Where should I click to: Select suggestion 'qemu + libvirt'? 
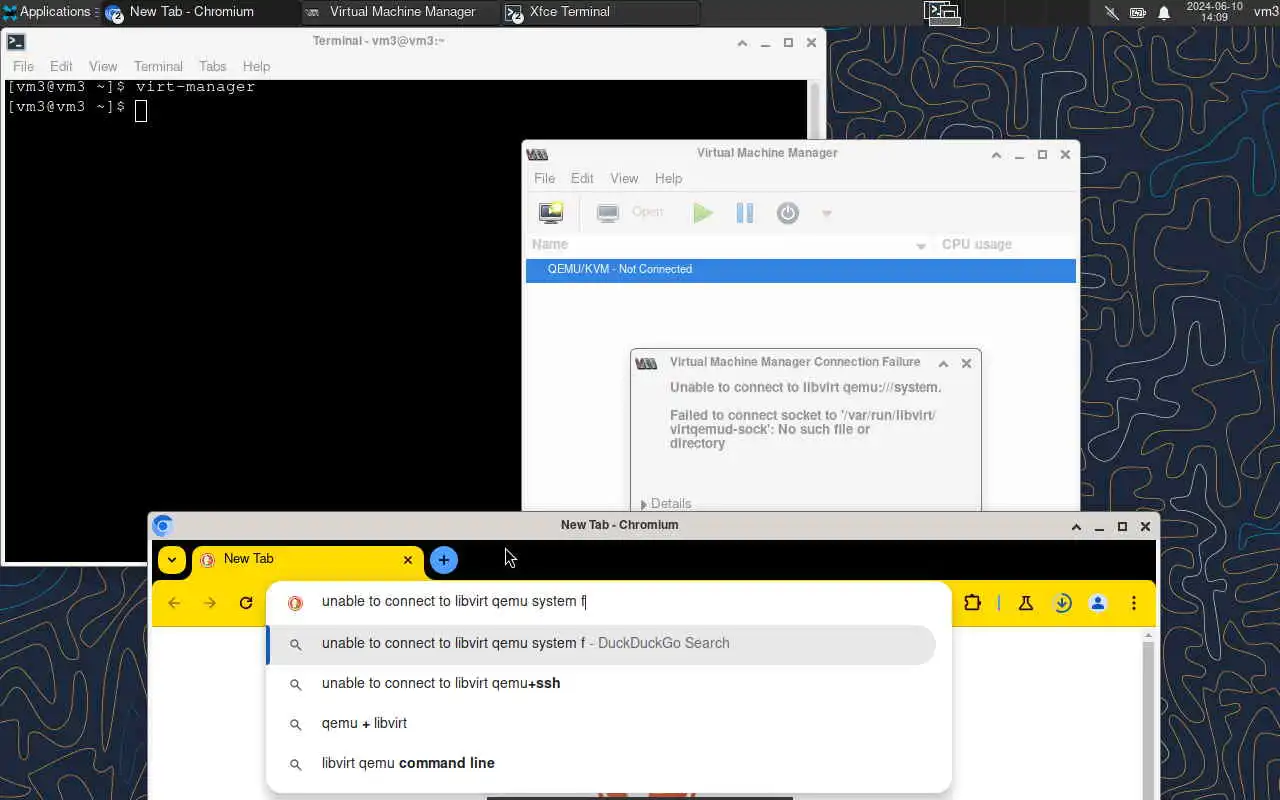tap(601, 724)
